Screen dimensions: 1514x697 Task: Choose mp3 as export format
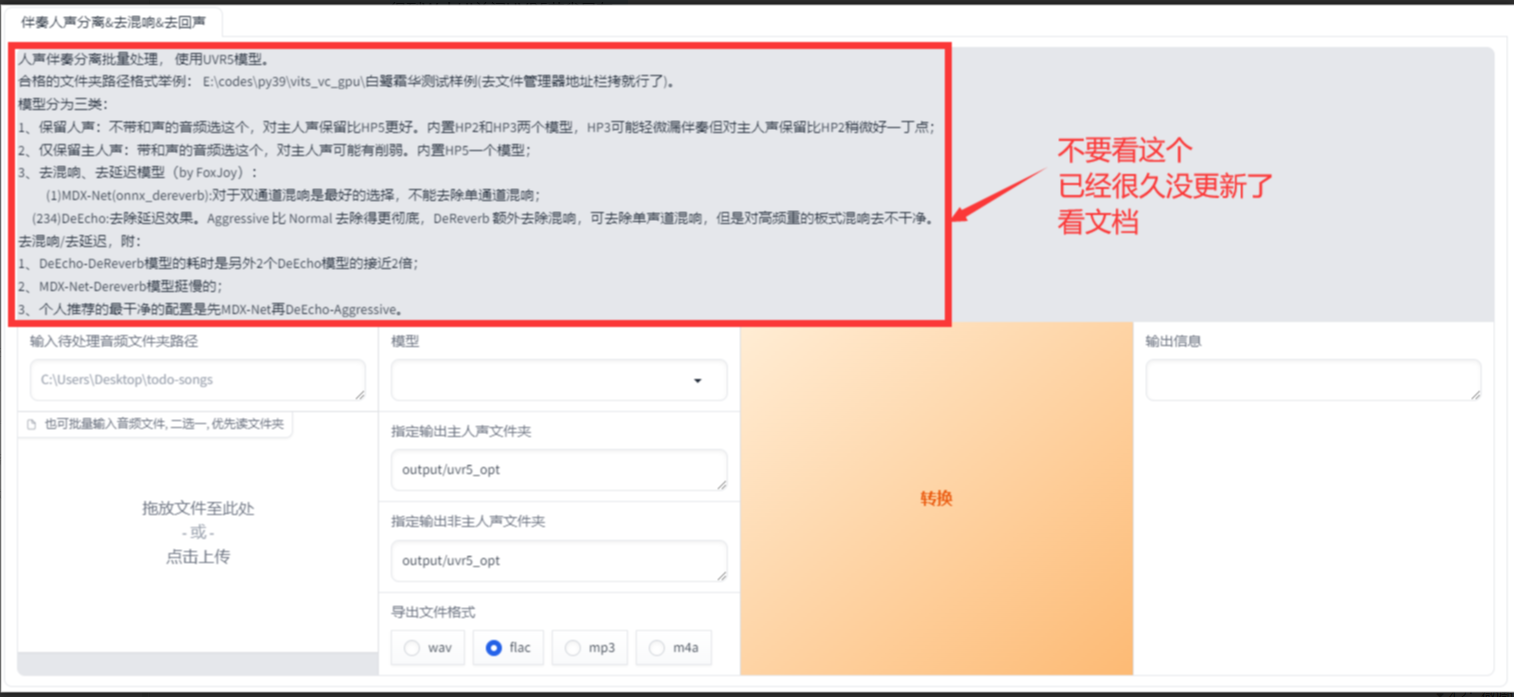point(573,648)
